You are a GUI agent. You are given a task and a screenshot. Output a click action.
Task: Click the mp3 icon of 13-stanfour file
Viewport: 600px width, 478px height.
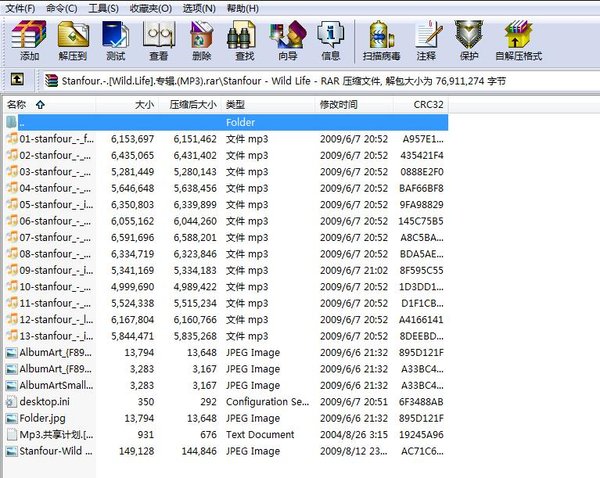tap(12, 336)
